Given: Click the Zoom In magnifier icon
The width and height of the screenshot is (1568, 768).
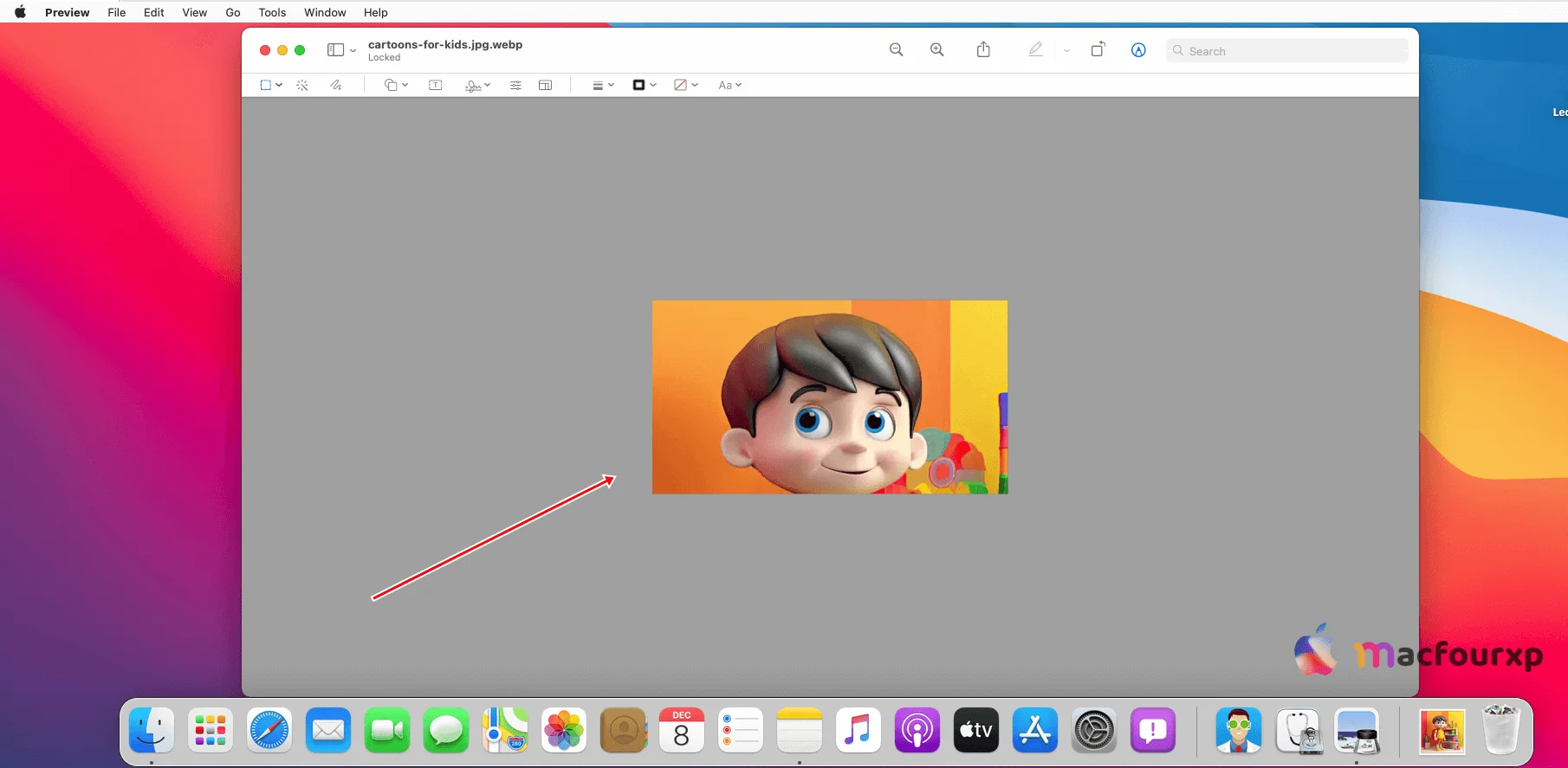Looking at the screenshot, I should tap(937, 50).
